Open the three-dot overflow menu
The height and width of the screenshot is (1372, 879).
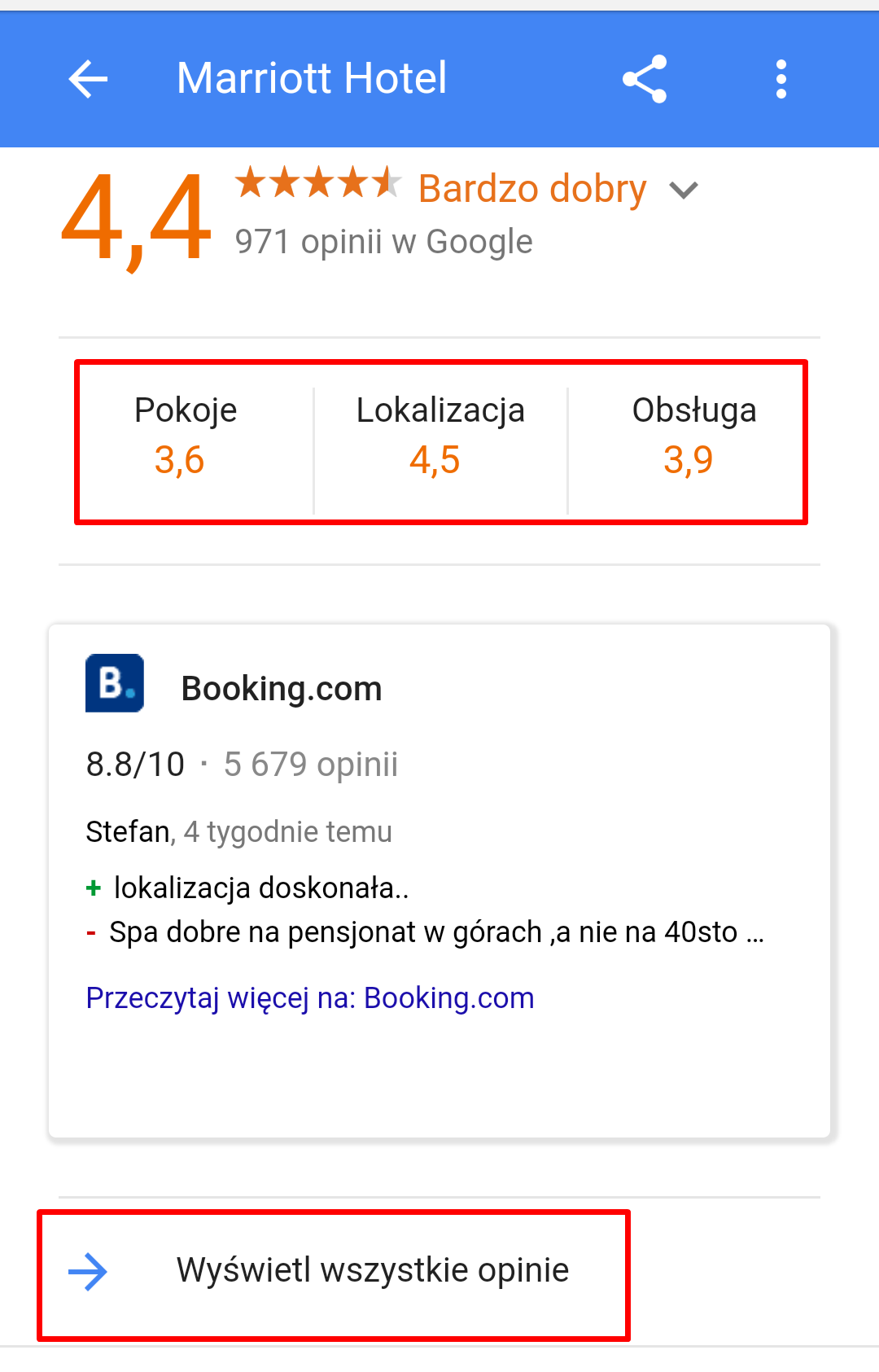781,79
